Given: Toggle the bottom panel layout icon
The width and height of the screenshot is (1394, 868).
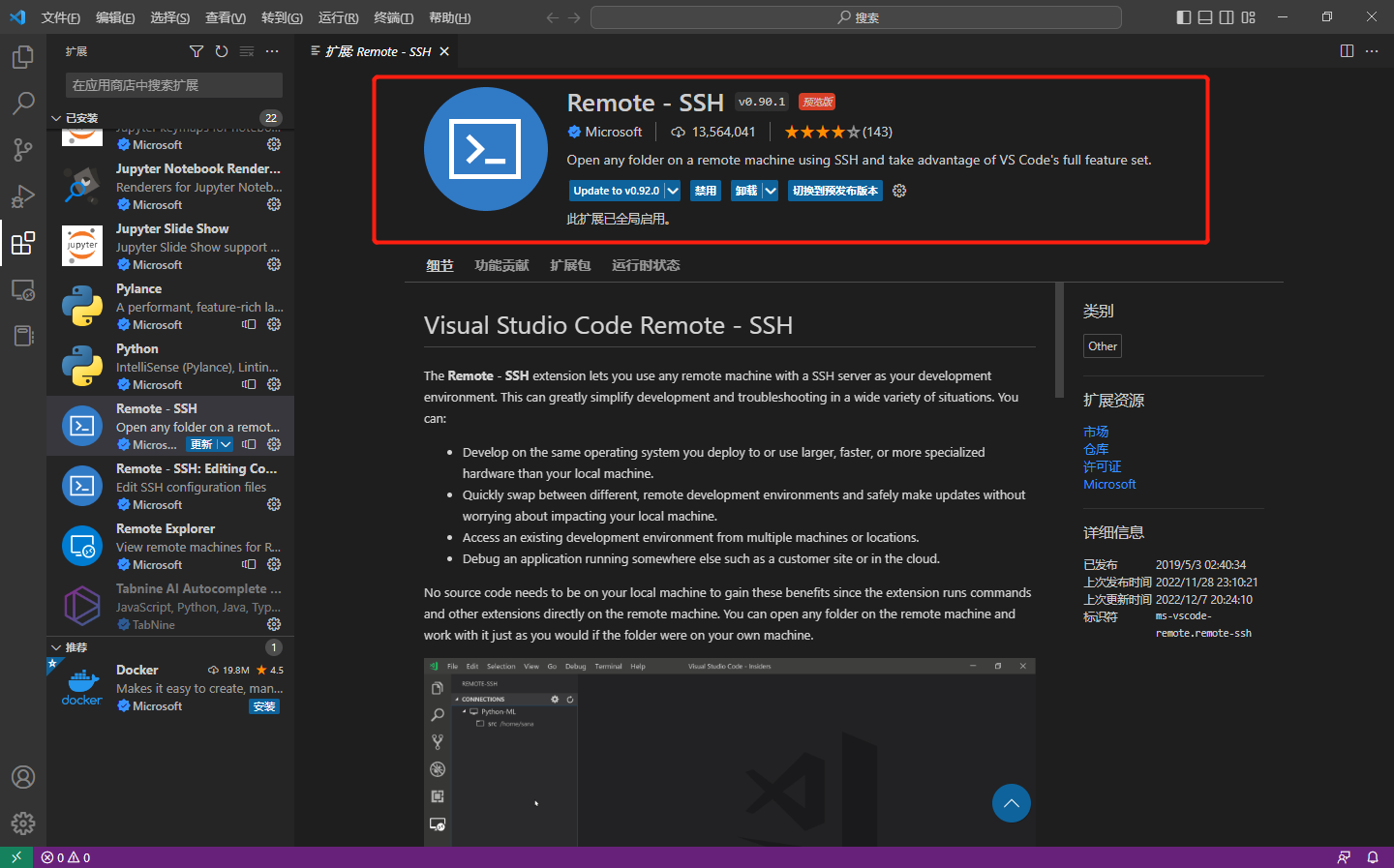Looking at the screenshot, I should pos(1205,17).
